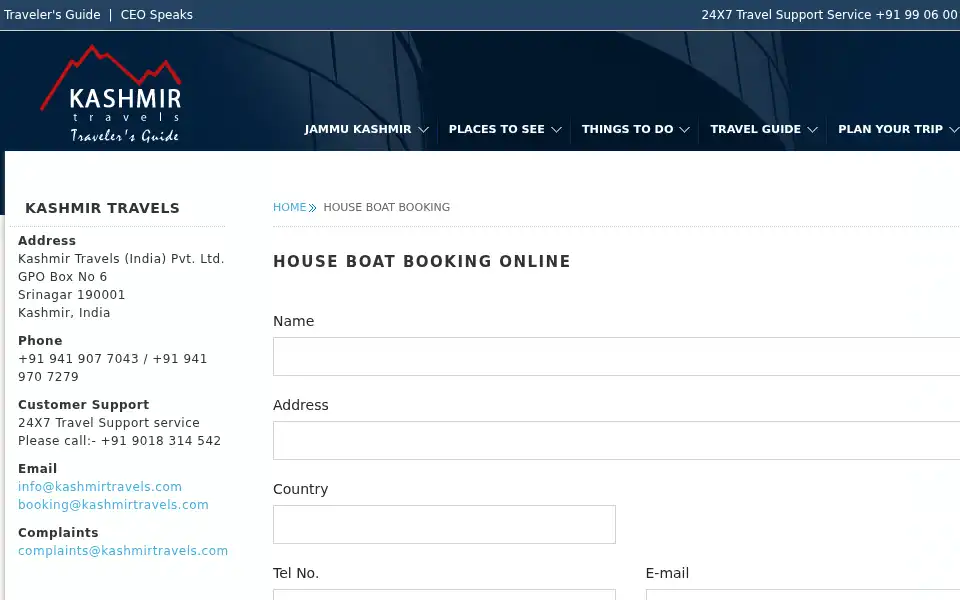Expand the Things To Do chevron
960x600 pixels.
click(684, 130)
